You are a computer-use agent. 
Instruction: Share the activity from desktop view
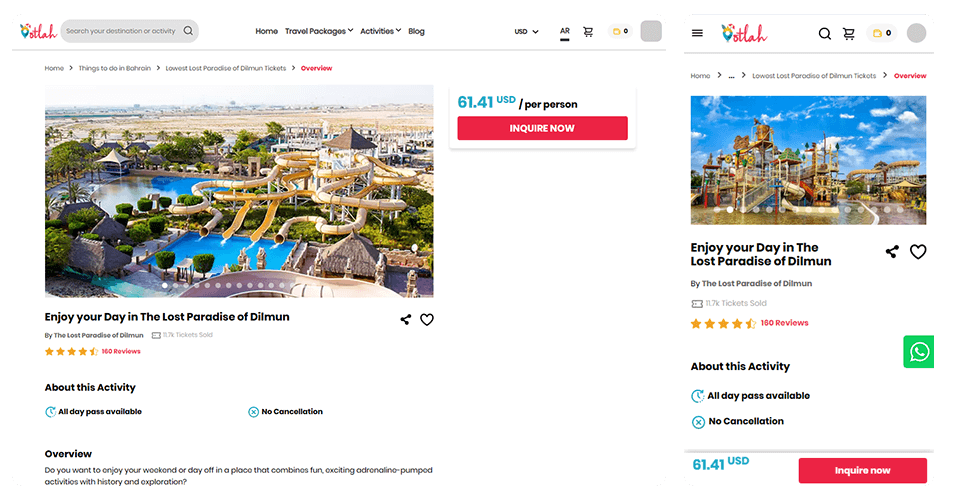(x=405, y=319)
